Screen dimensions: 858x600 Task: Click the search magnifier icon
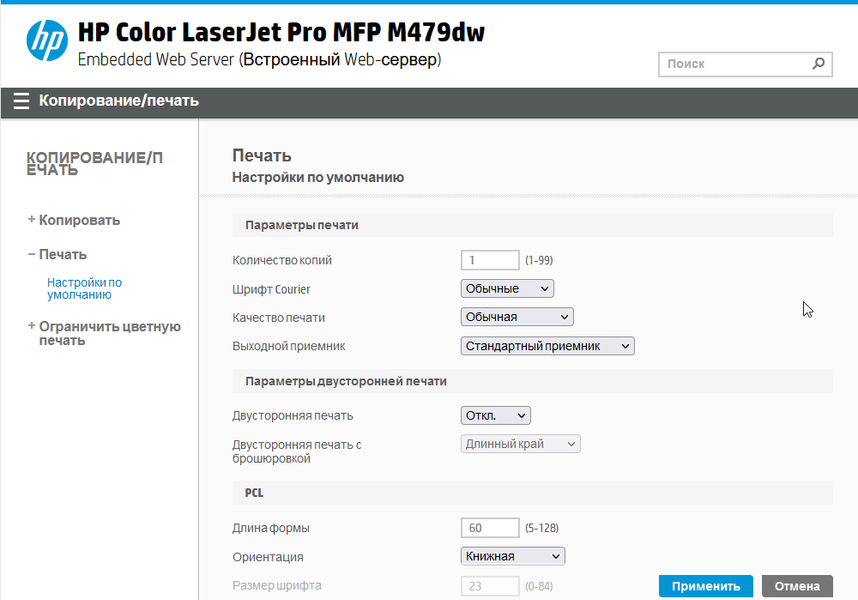(x=818, y=64)
